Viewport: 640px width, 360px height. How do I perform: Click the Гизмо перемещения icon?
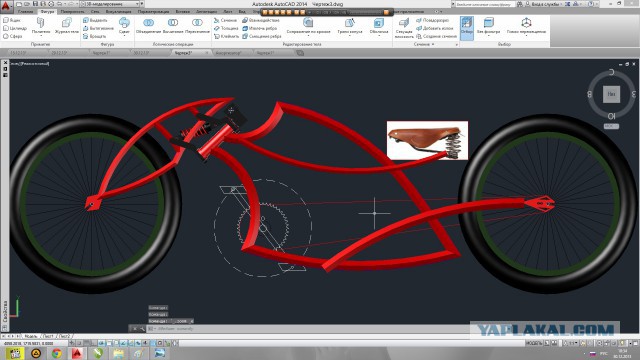[x=526, y=22]
